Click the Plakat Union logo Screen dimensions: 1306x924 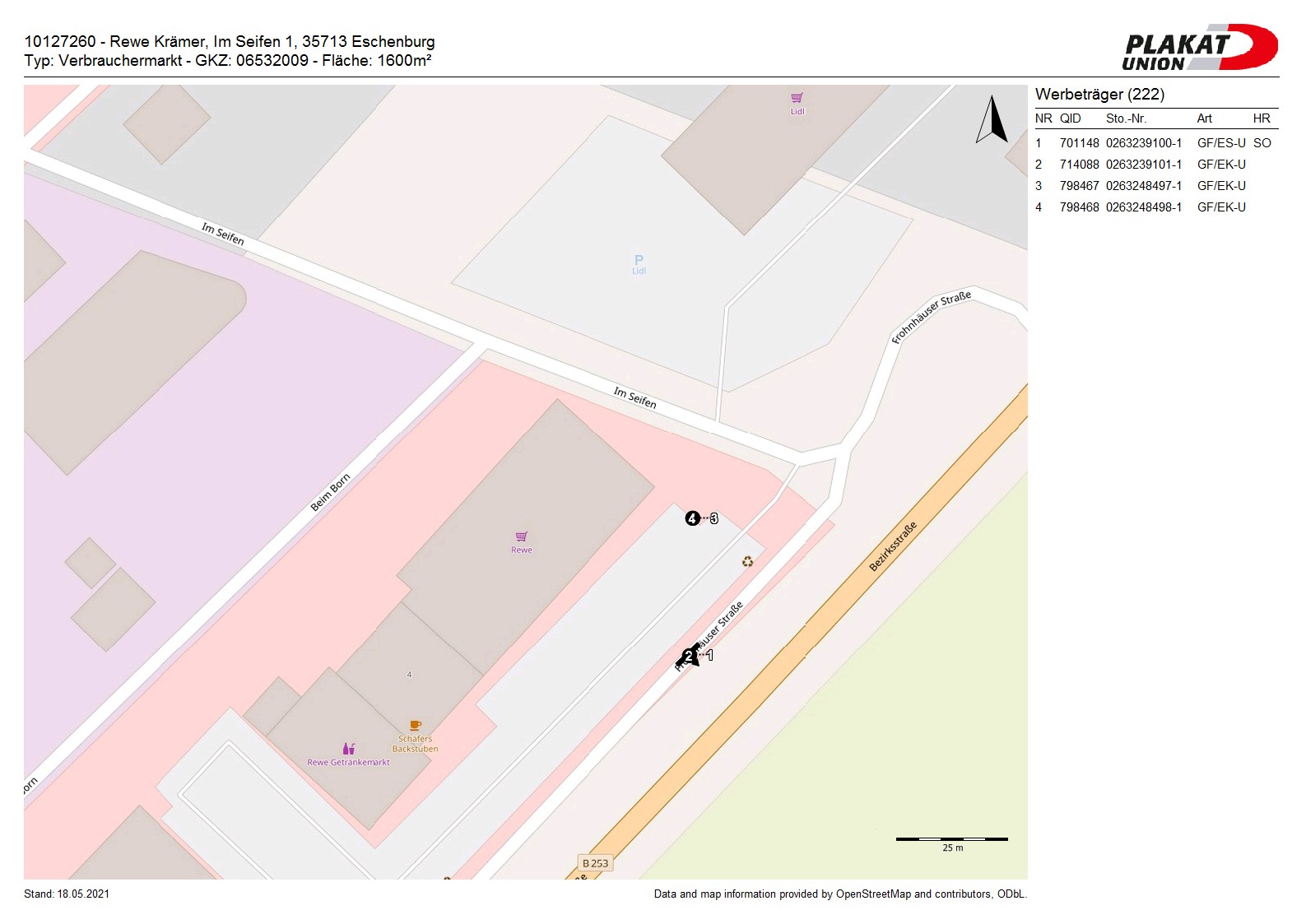coord(1199,48)
